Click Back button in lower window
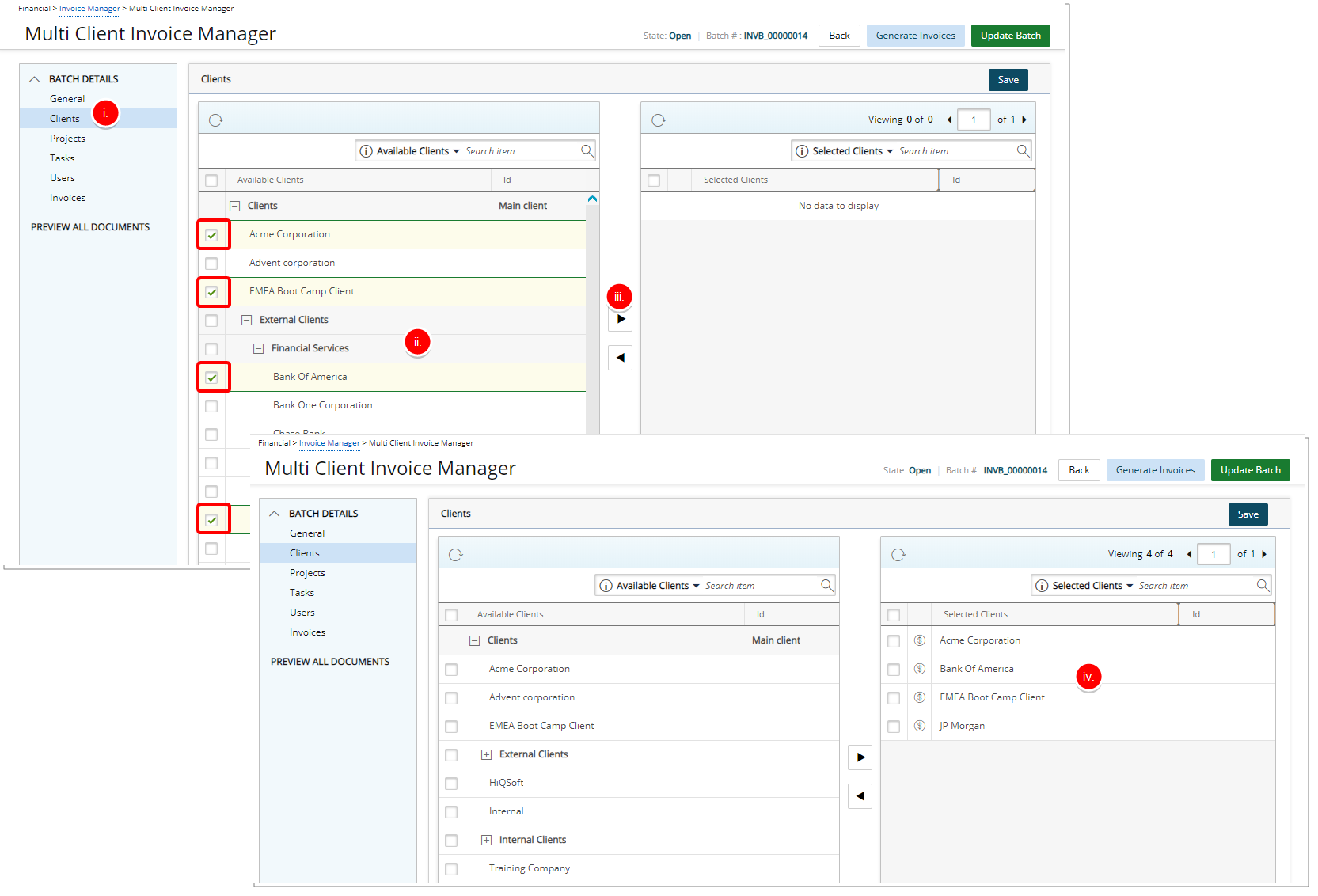This screenshot has height=896, width=1318. (1080, 470)
